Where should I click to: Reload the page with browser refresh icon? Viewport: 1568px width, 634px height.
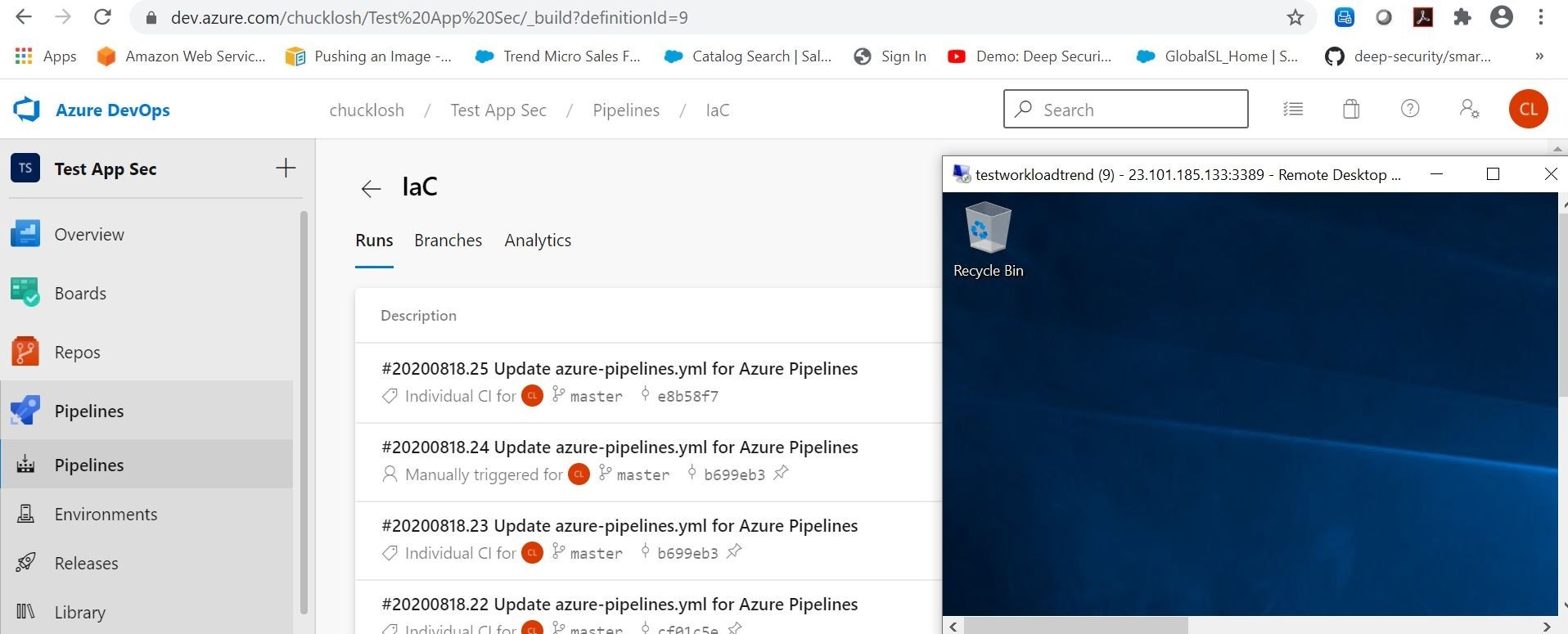(102, 17)
